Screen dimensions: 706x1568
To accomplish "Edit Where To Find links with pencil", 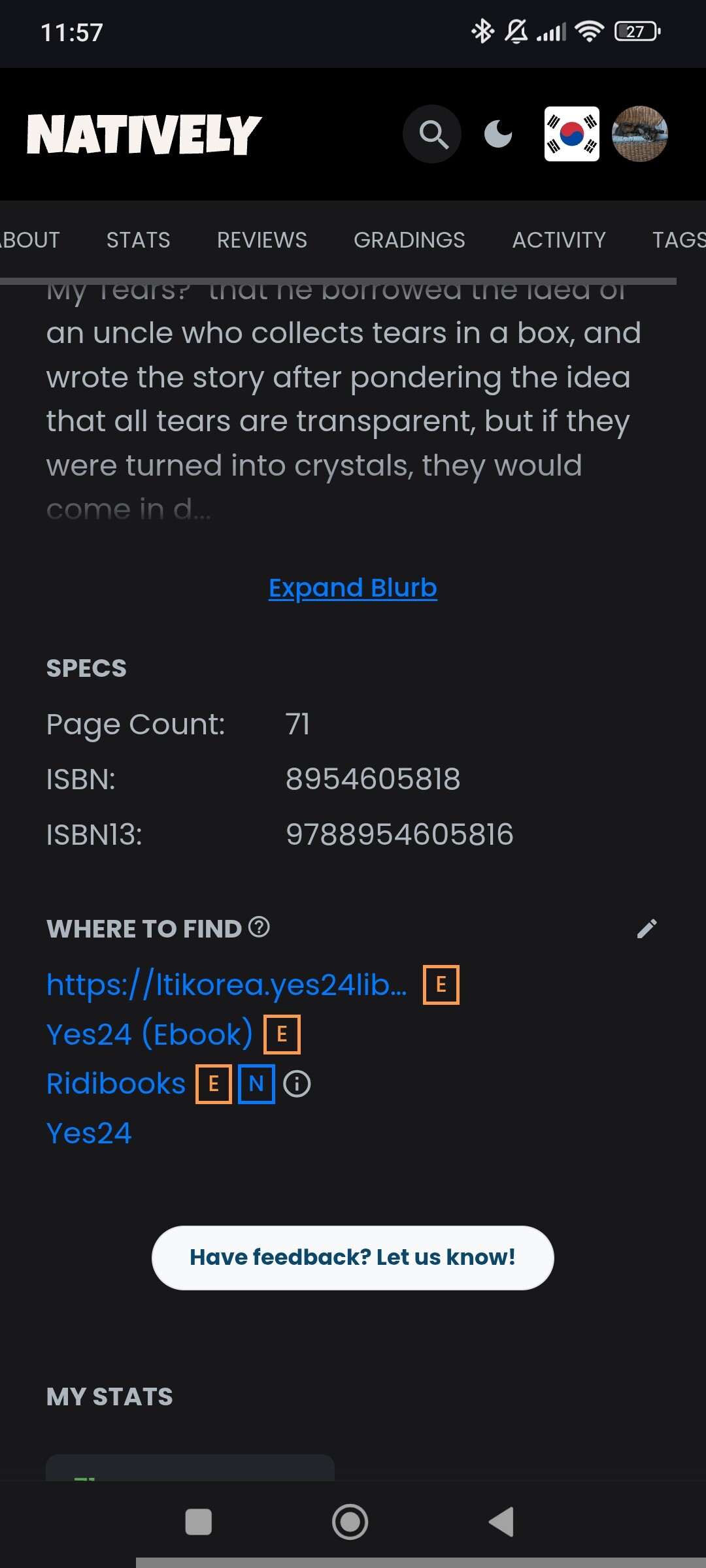I will tap(647, 928).
